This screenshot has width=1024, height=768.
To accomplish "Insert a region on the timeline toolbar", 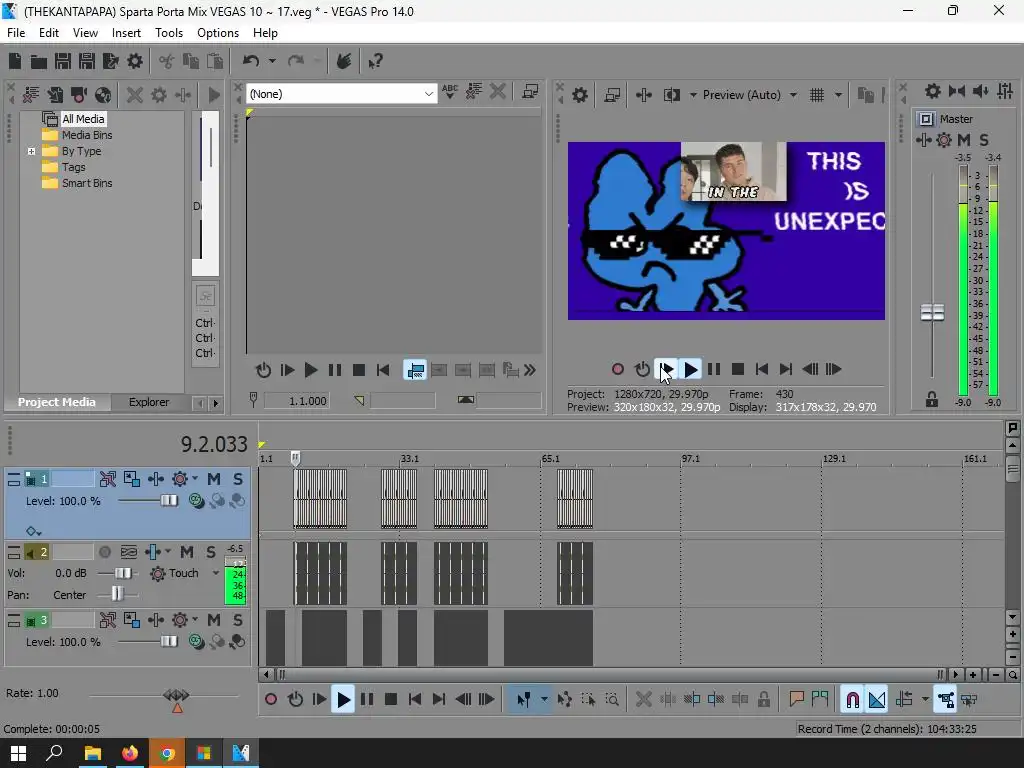I will 820,699.
